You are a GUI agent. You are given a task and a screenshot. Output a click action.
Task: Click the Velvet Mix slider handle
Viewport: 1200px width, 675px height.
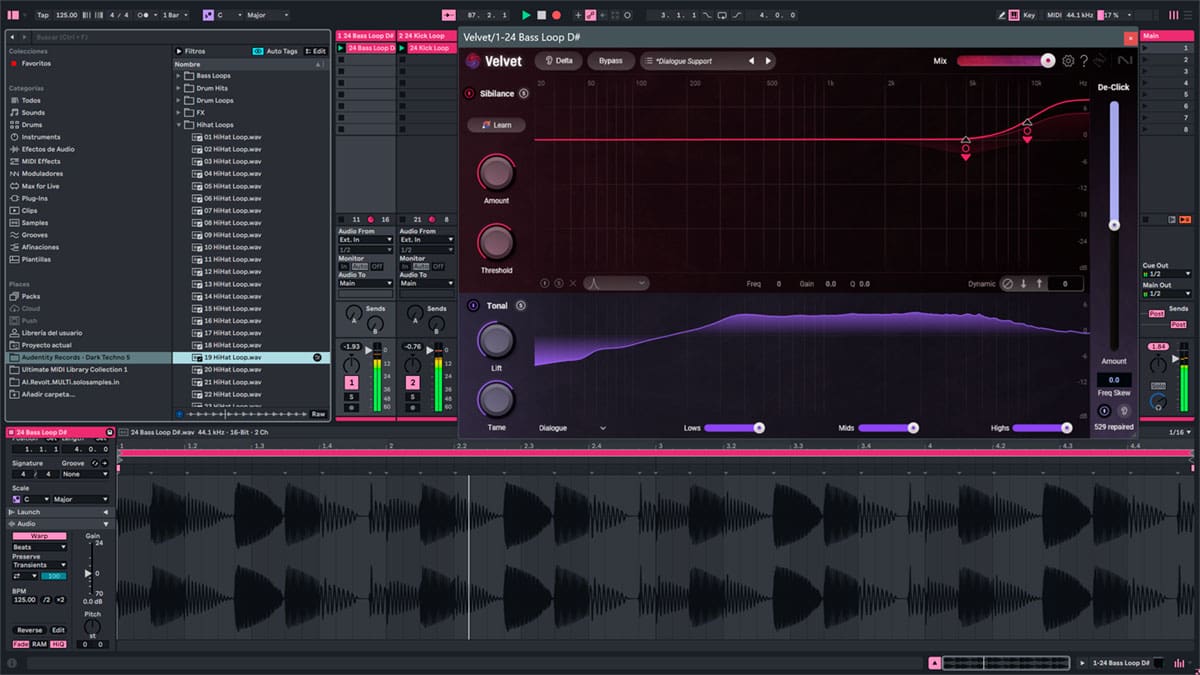[x=1047, y=61]
